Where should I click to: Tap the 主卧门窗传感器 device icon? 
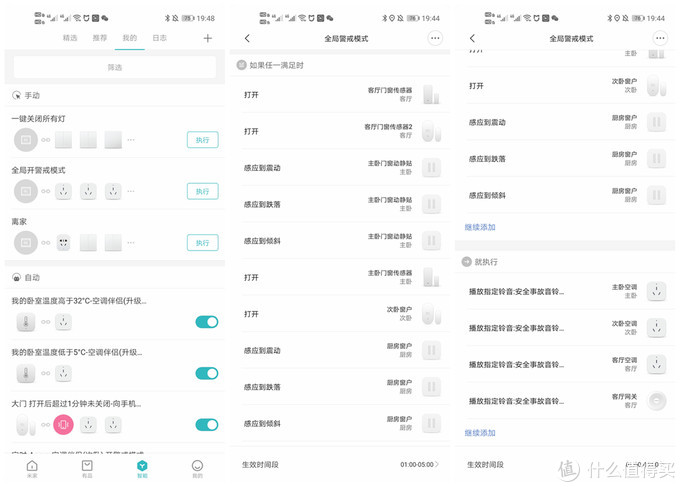[x=432, y=278]
